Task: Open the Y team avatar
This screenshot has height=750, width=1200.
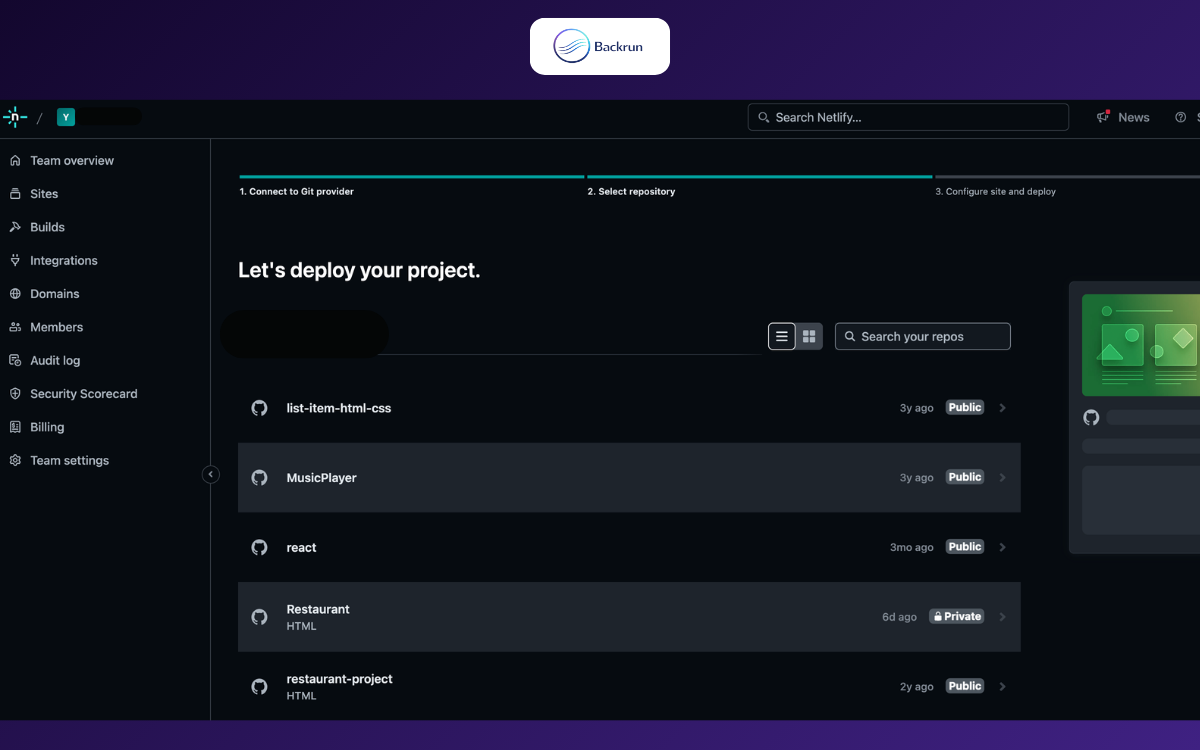Action: click(66, 117)
